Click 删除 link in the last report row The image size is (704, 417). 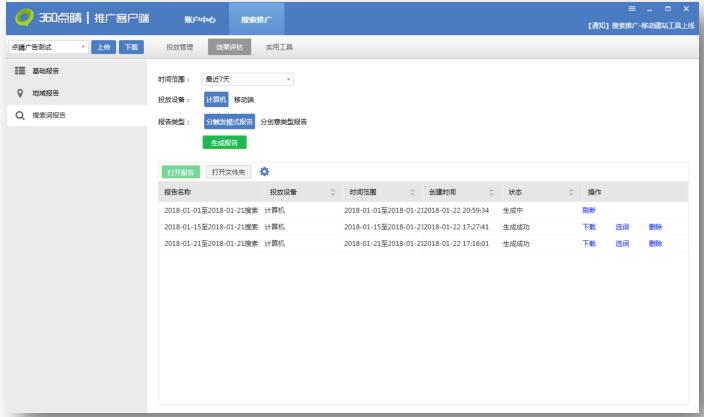(655, 243)
